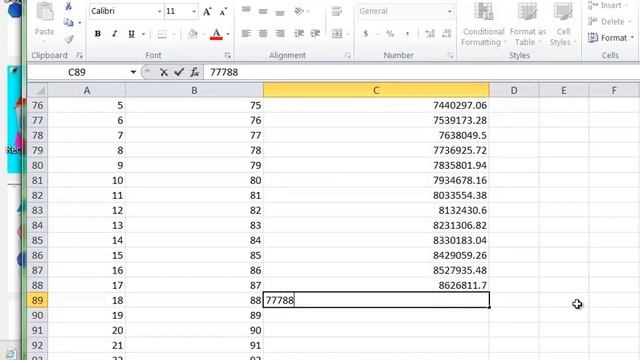Click the C89 Name Box field
The height and width of the screenshot is (360, 640).
[78, 72]
